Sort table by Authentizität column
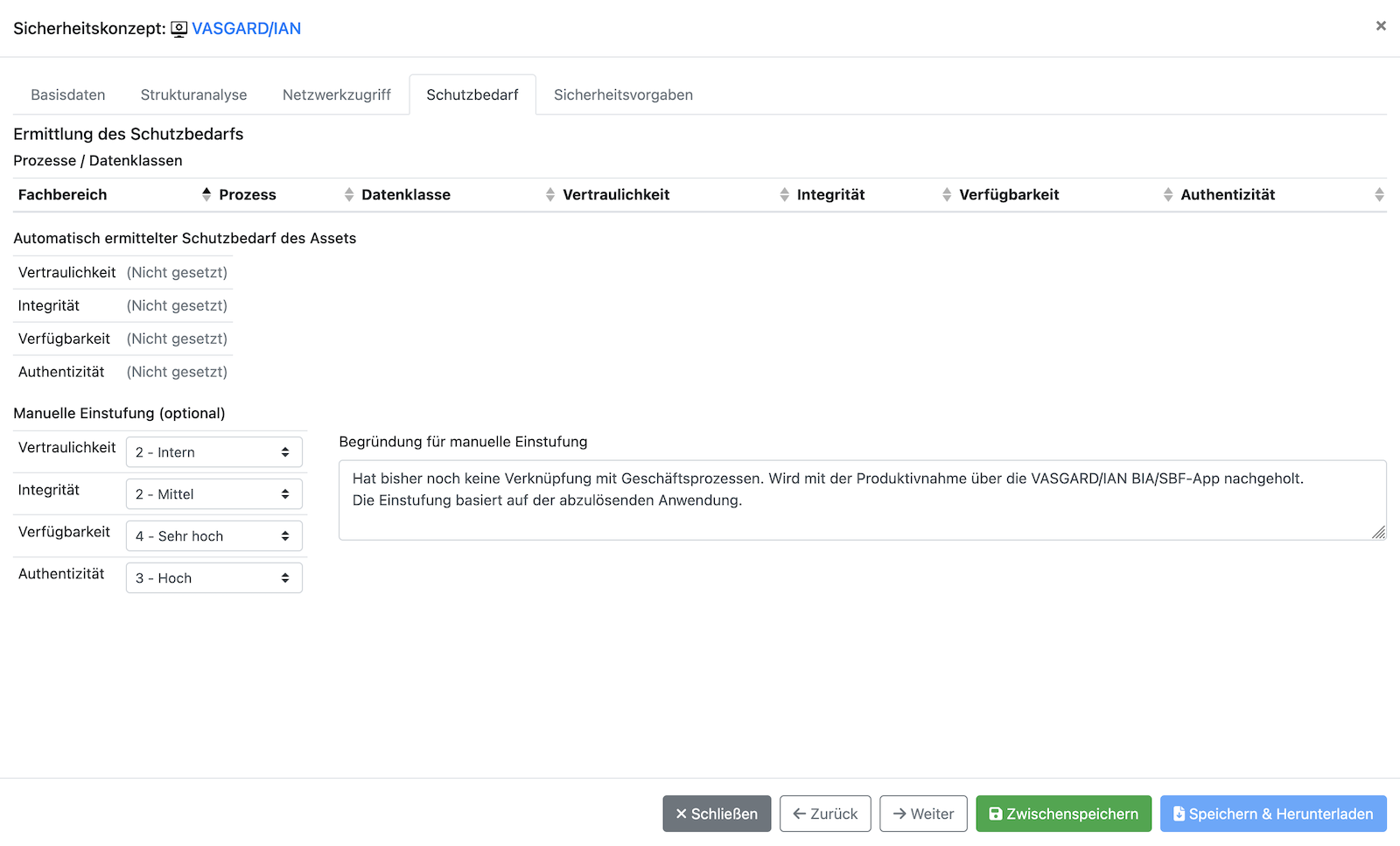 click(x=1228, y=195)
